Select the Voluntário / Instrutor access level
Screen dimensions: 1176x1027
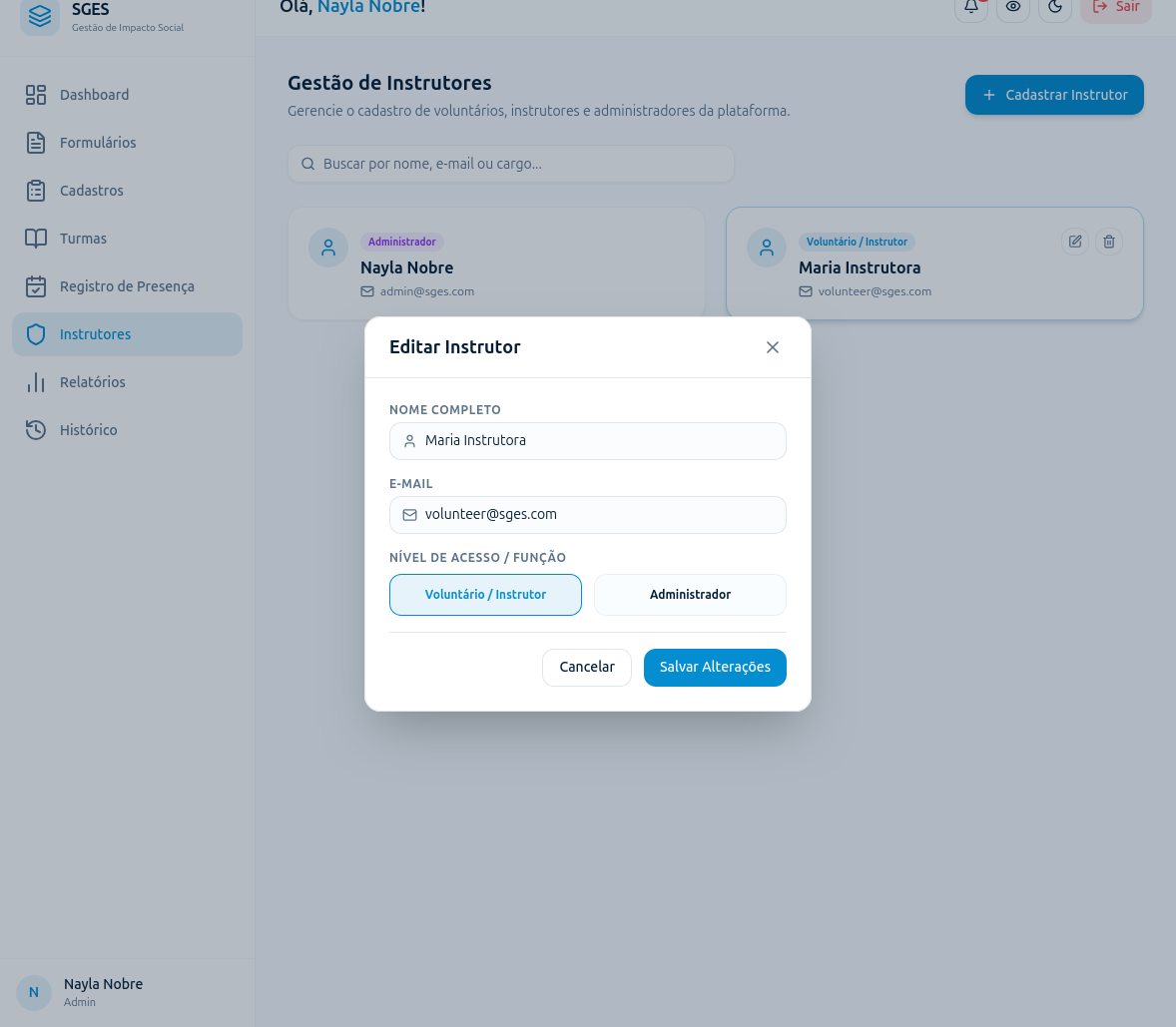[485, 595]
